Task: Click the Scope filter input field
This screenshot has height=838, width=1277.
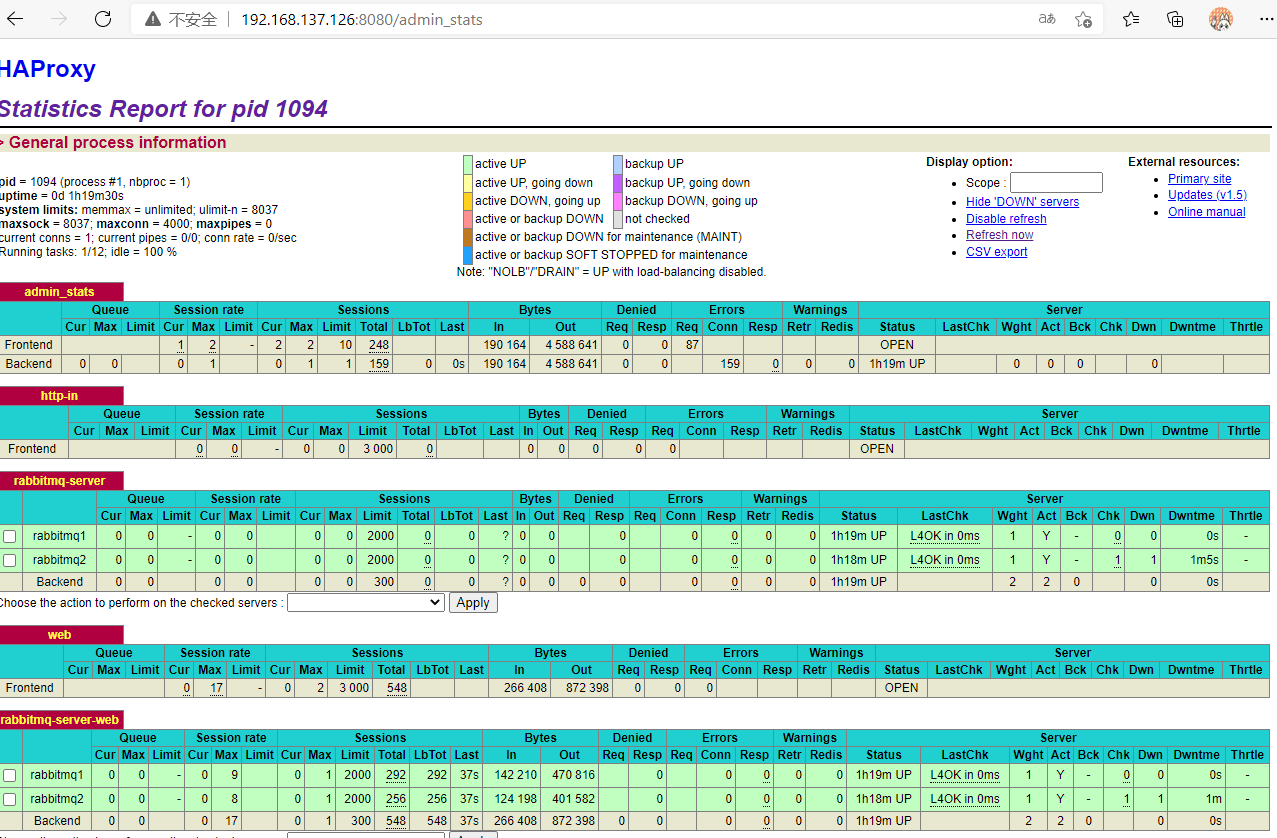Action: (1056, 182)
